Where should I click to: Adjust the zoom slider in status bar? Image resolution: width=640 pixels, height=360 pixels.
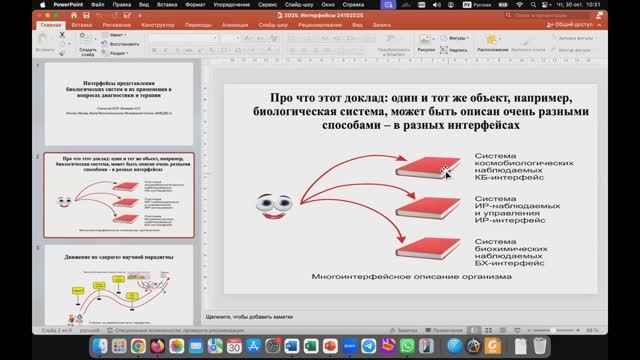[553, 330]
